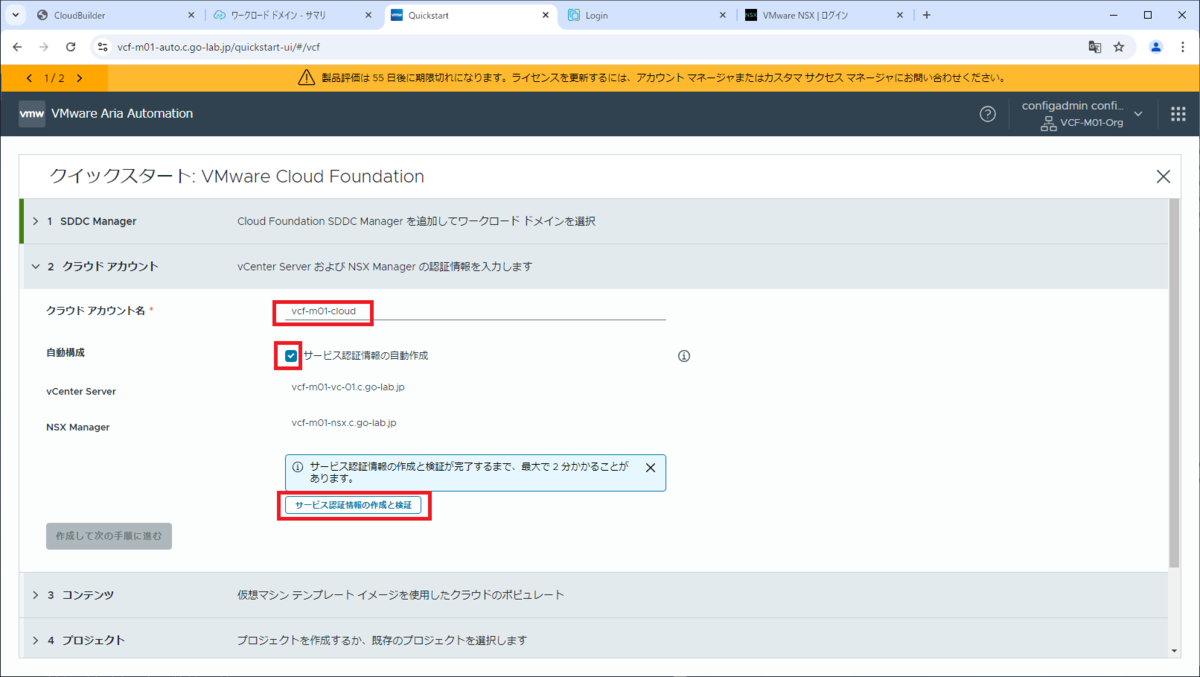The width and height of the screenshot is (1200, 677).
Task: Click the site info icon in address bar
Action: [x=102, y=46]
